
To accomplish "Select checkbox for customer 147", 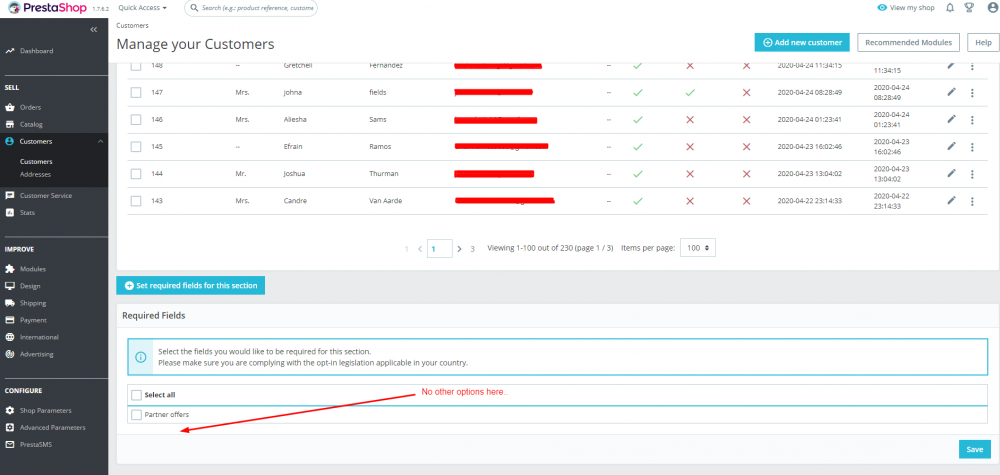I will tap(136, 92).
